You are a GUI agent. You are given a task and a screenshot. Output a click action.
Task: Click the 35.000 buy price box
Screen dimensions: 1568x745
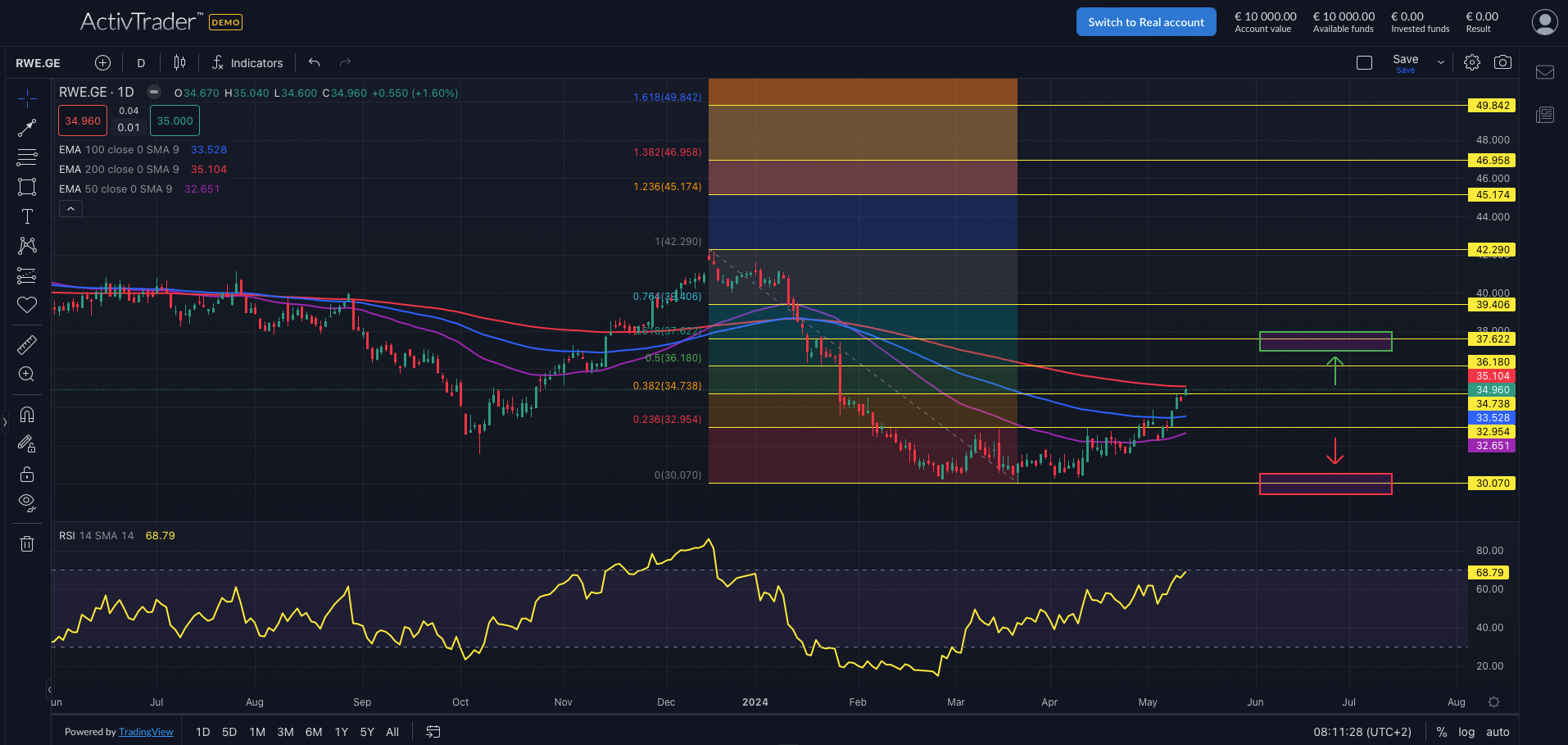174,121
